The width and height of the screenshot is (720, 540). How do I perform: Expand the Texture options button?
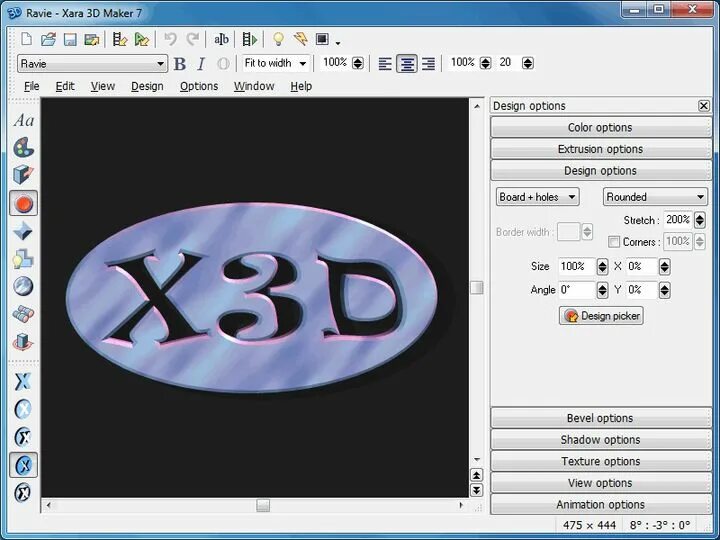pyautogui.click(x=601, y=461)
